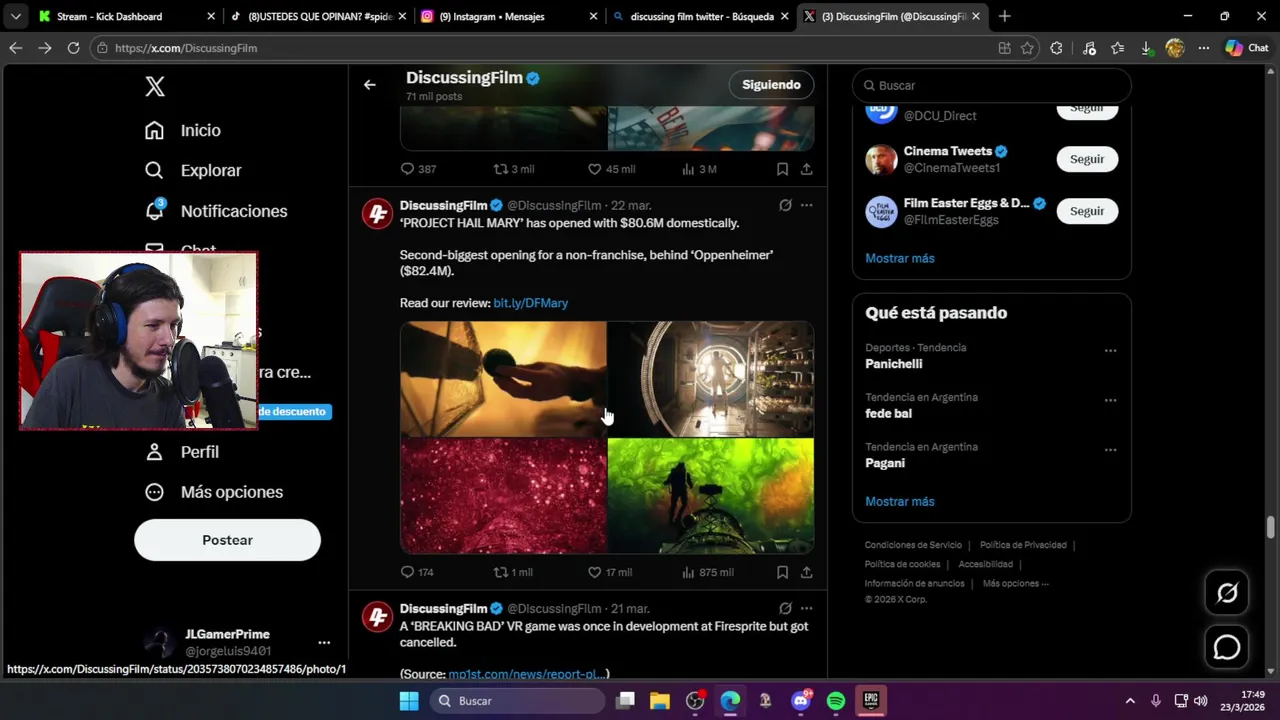Screen dimensions: 1280x720
Task: Open browser Copilot Chat button
Action: 1247,48
